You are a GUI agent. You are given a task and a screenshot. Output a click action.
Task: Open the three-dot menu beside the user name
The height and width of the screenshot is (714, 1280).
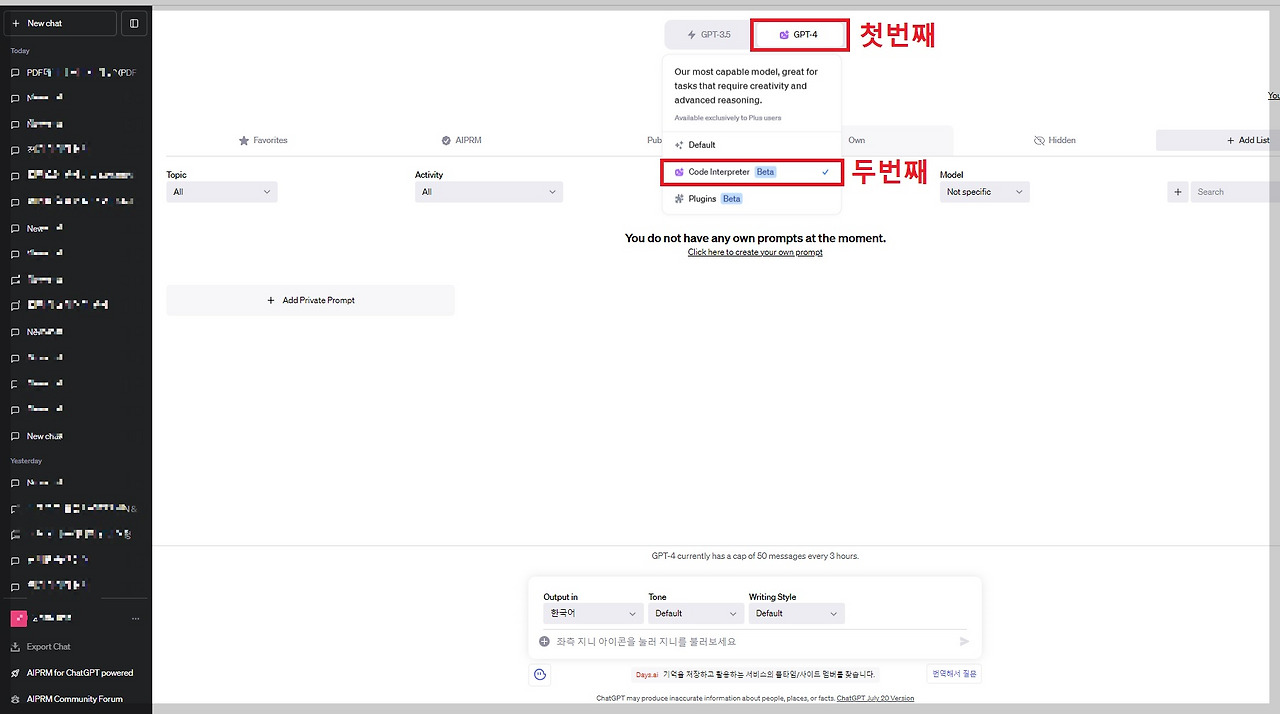click(x=136, y=618)
